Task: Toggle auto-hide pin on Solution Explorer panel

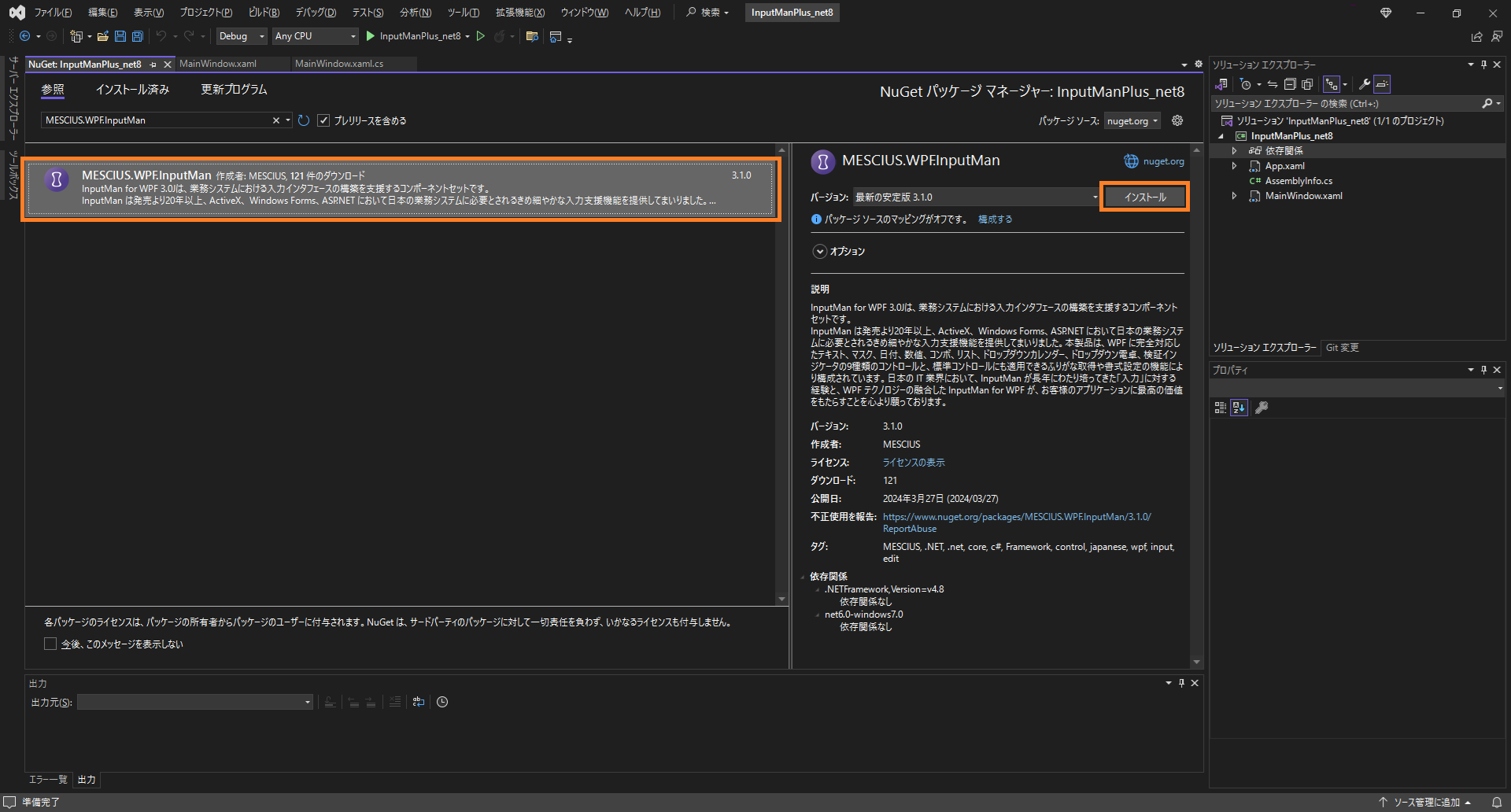Action: (x=1483, y=65)
